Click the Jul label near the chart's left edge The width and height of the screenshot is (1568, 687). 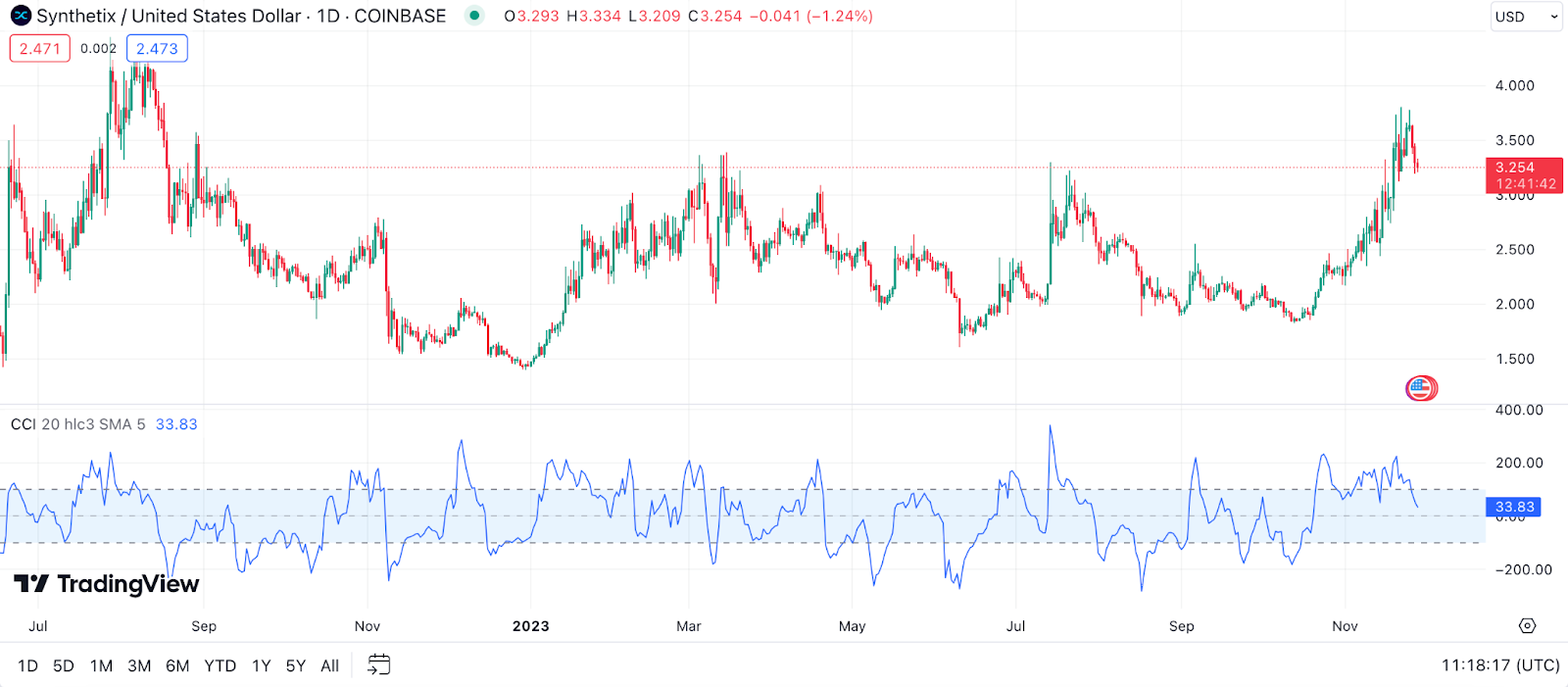pyautogui.click(x=38, y=626)
